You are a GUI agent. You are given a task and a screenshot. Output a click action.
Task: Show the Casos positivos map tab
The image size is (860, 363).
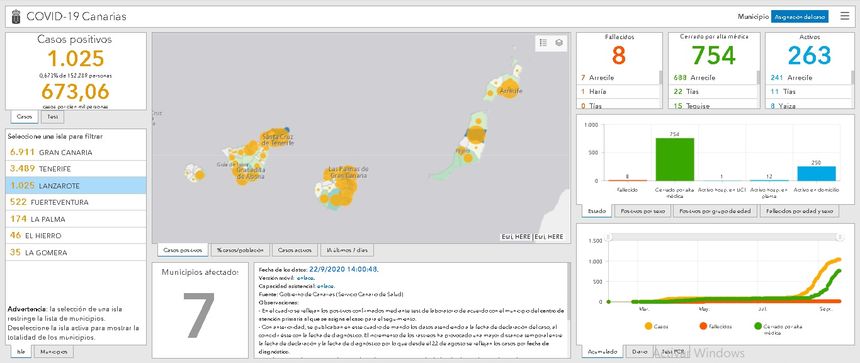pyautogui.click(x=183, y=250)
